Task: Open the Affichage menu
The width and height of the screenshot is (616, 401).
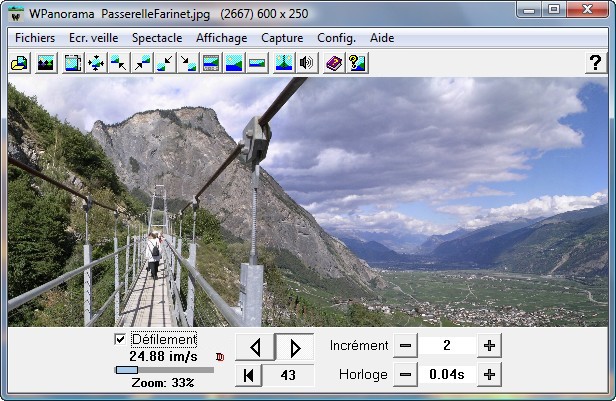Action: pyautogui.click(x=222, y=38)
